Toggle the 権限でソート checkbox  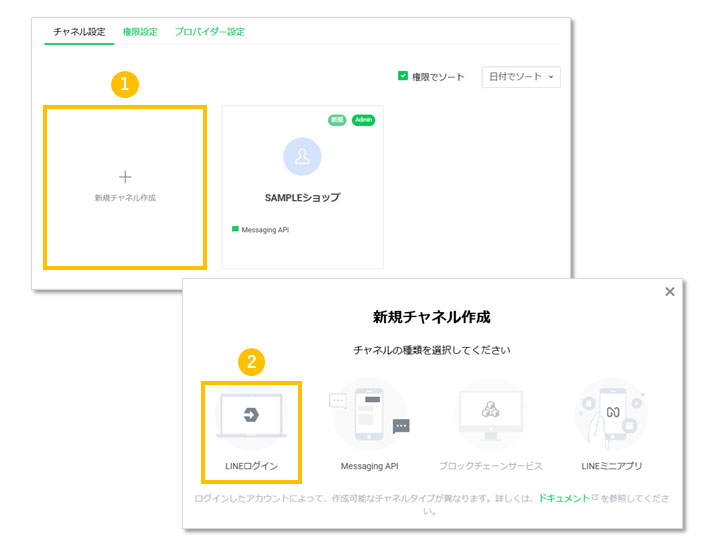(403, 76)
